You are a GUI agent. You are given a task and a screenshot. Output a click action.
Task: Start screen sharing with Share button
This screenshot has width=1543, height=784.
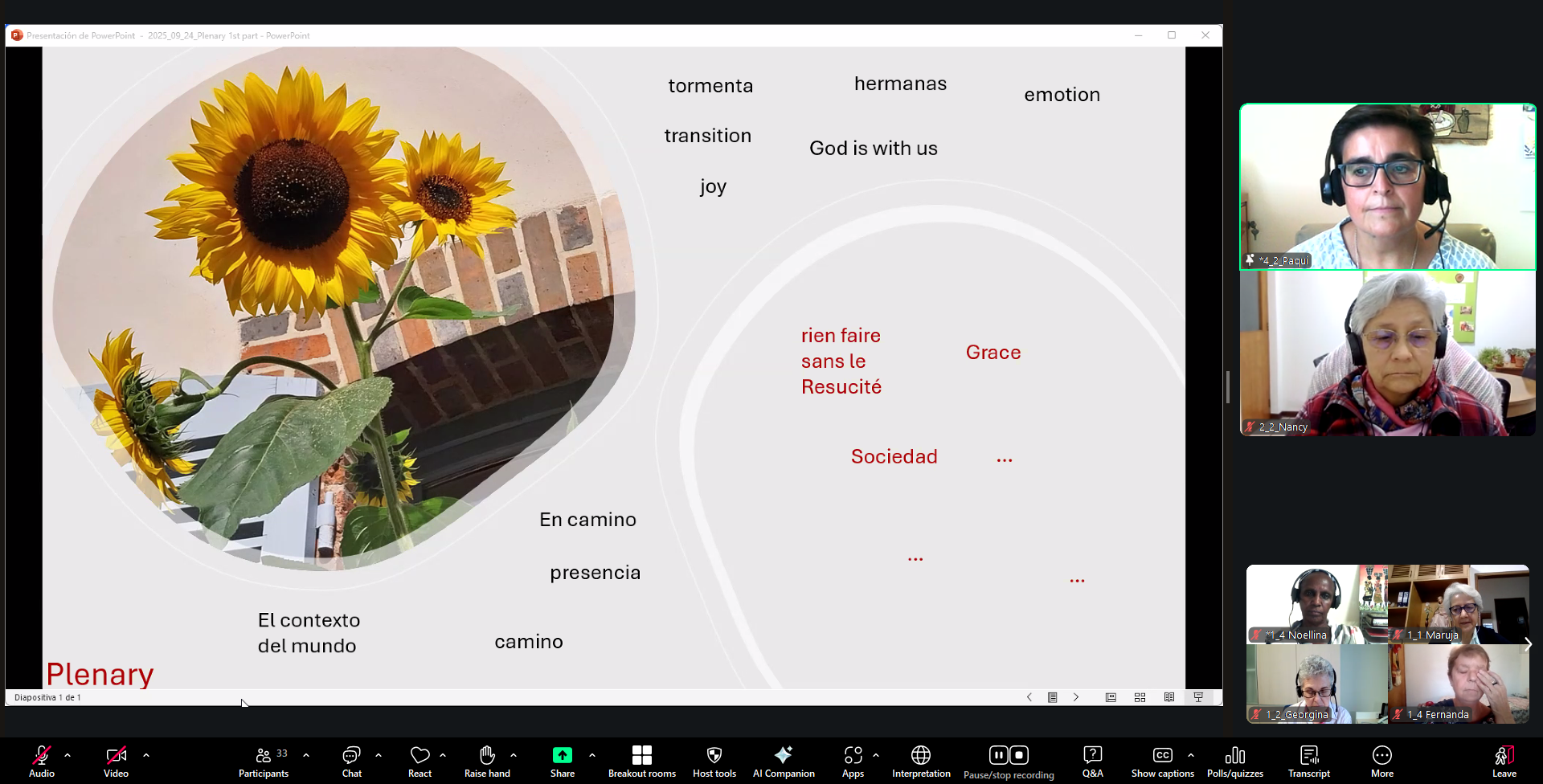pos(562,761)
